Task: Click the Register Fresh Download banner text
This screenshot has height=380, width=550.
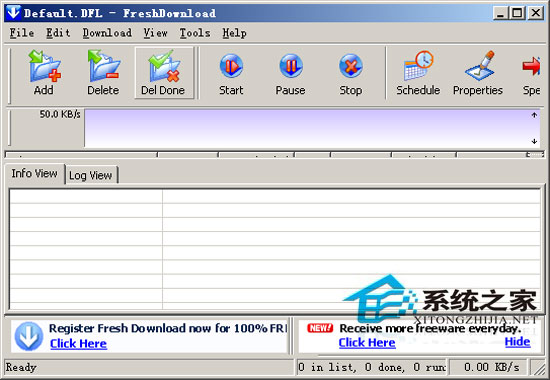Action: [x=168, y=328]
